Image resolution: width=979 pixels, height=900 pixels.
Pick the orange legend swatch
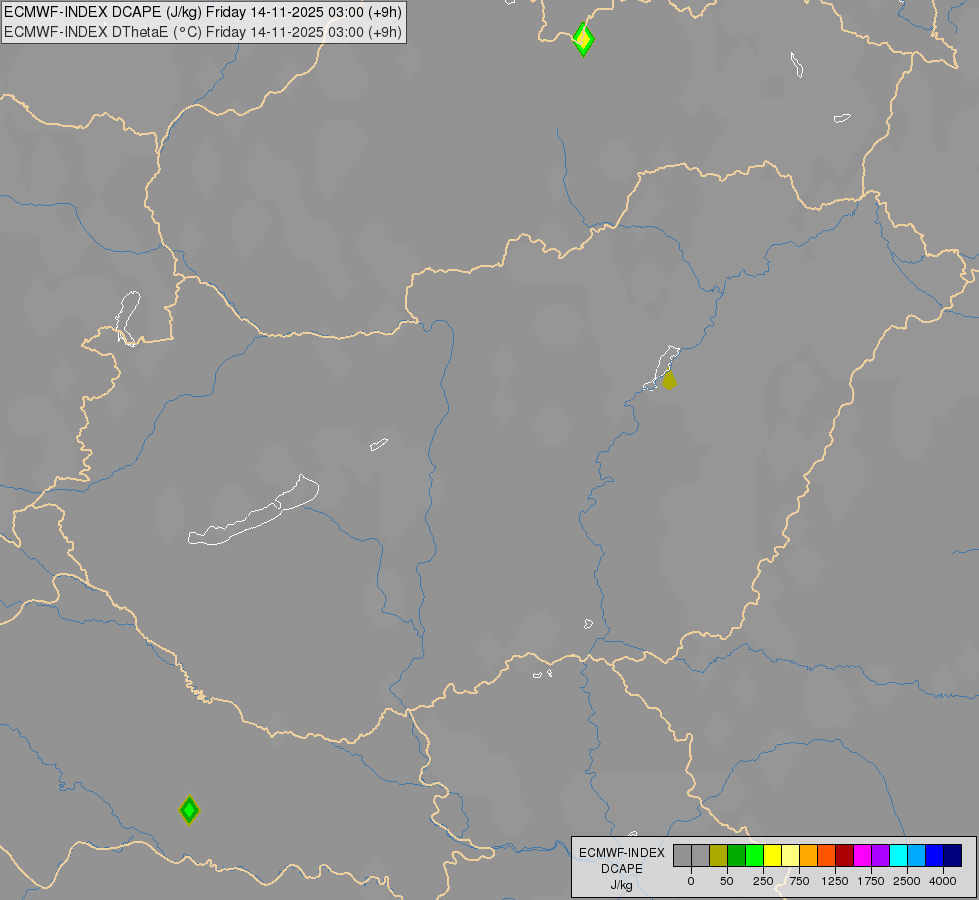tap(809, 856)
